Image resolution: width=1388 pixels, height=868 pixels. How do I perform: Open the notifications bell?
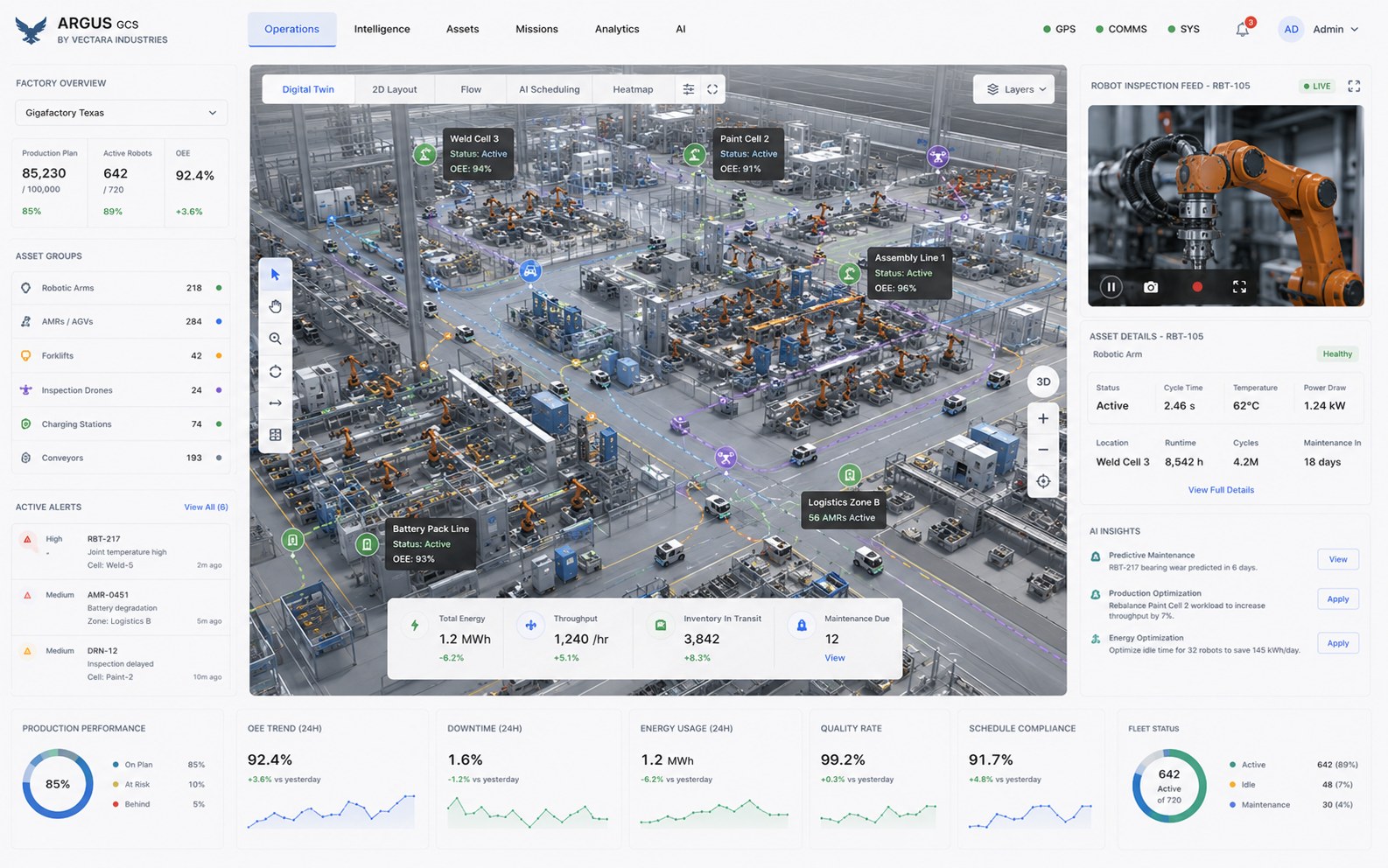point(1242,29)
